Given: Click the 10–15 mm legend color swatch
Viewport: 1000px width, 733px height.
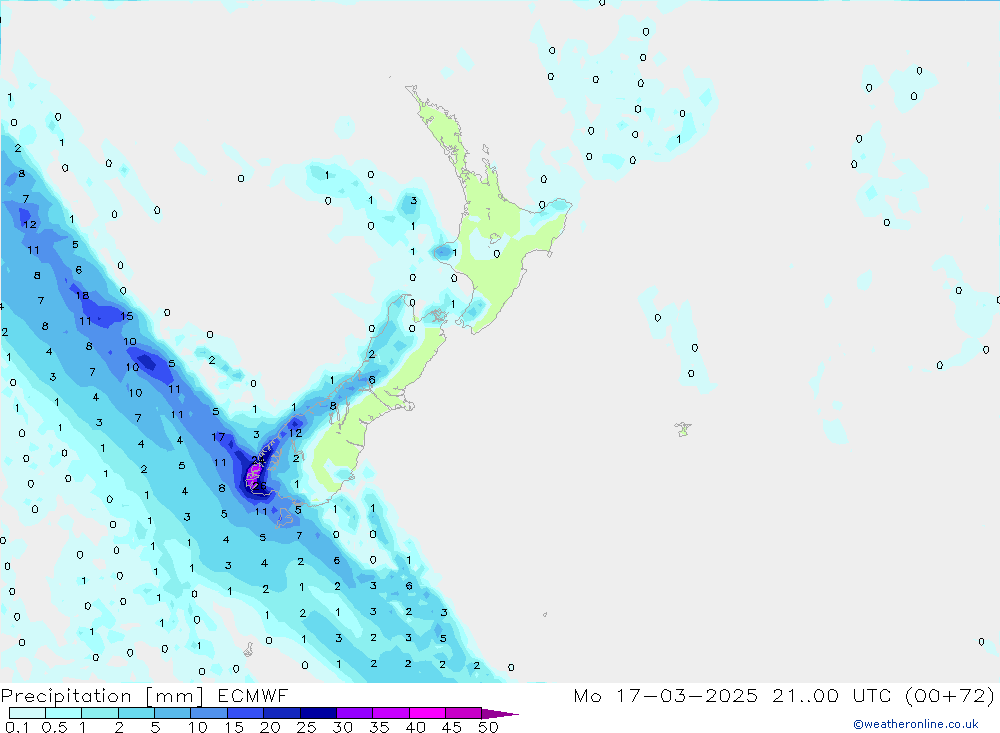Looking at the screenshot, I should 209,713.
